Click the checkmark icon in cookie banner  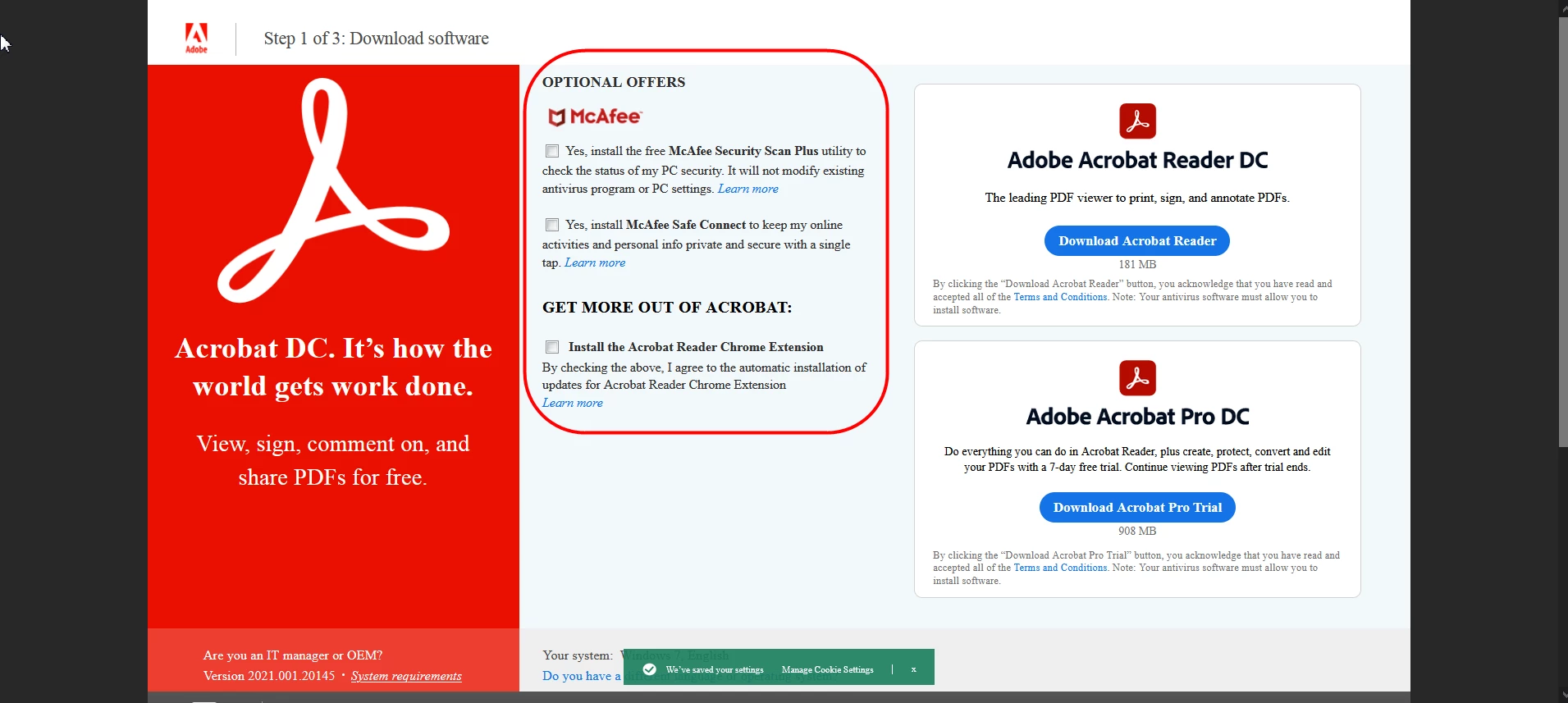[x=650, y=669]
